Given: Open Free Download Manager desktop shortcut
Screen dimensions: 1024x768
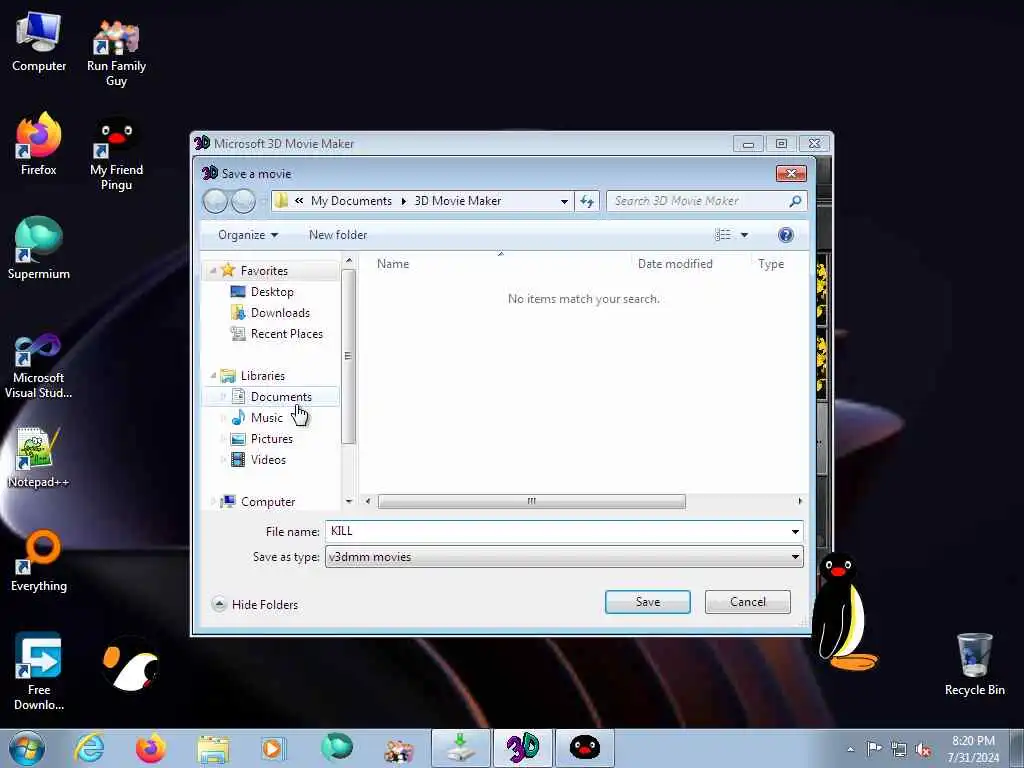Looking at the screenshot, I should click(x=39, y=673).
